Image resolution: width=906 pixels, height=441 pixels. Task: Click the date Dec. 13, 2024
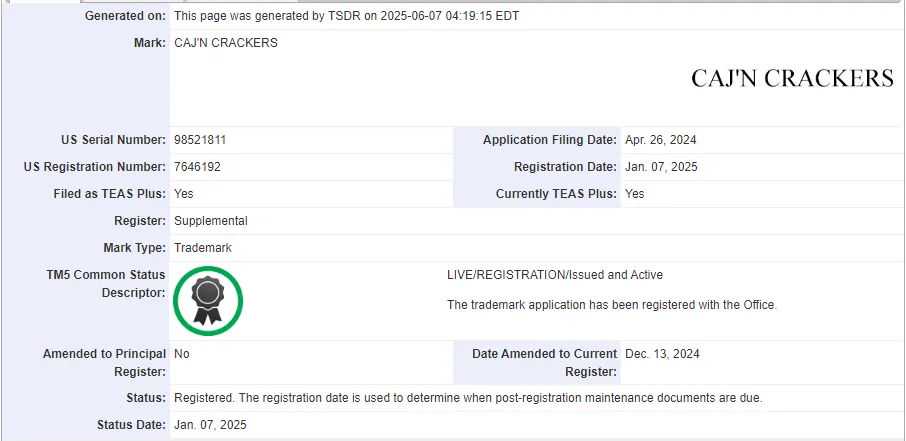point(662,354)
